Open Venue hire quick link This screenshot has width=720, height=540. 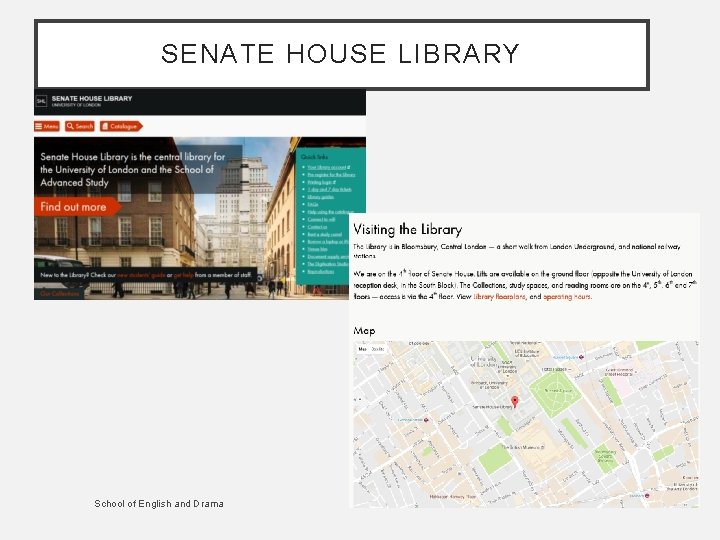click(x=317, y=249)
